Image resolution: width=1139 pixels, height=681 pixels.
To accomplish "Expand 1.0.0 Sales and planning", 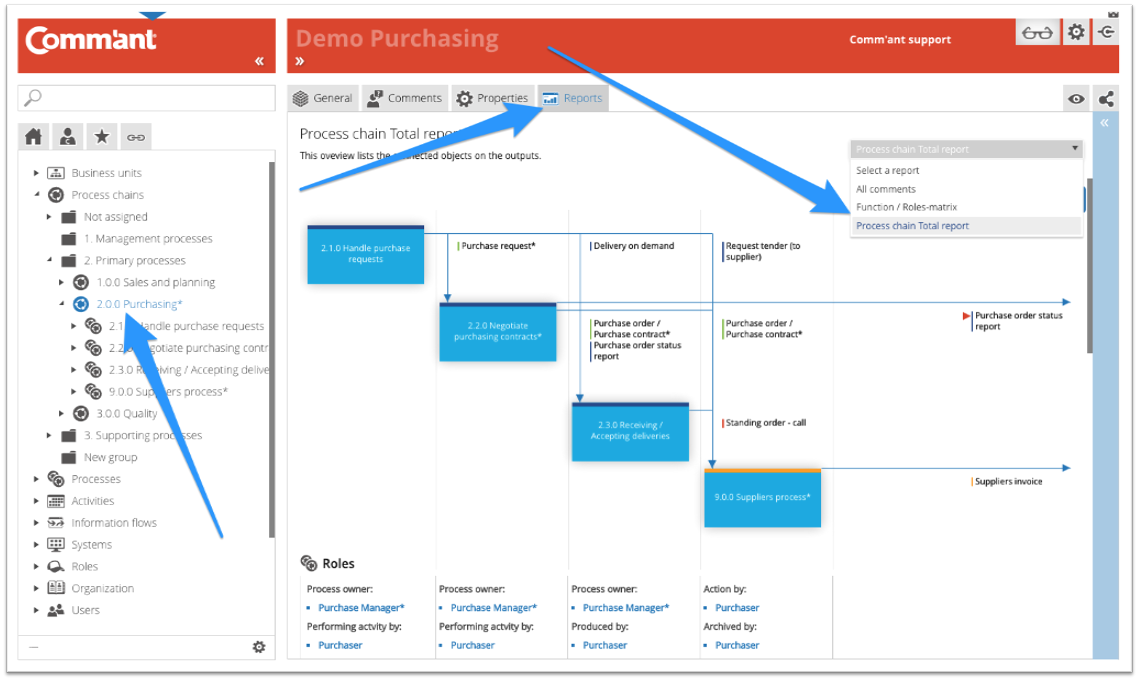I will 62,282.
